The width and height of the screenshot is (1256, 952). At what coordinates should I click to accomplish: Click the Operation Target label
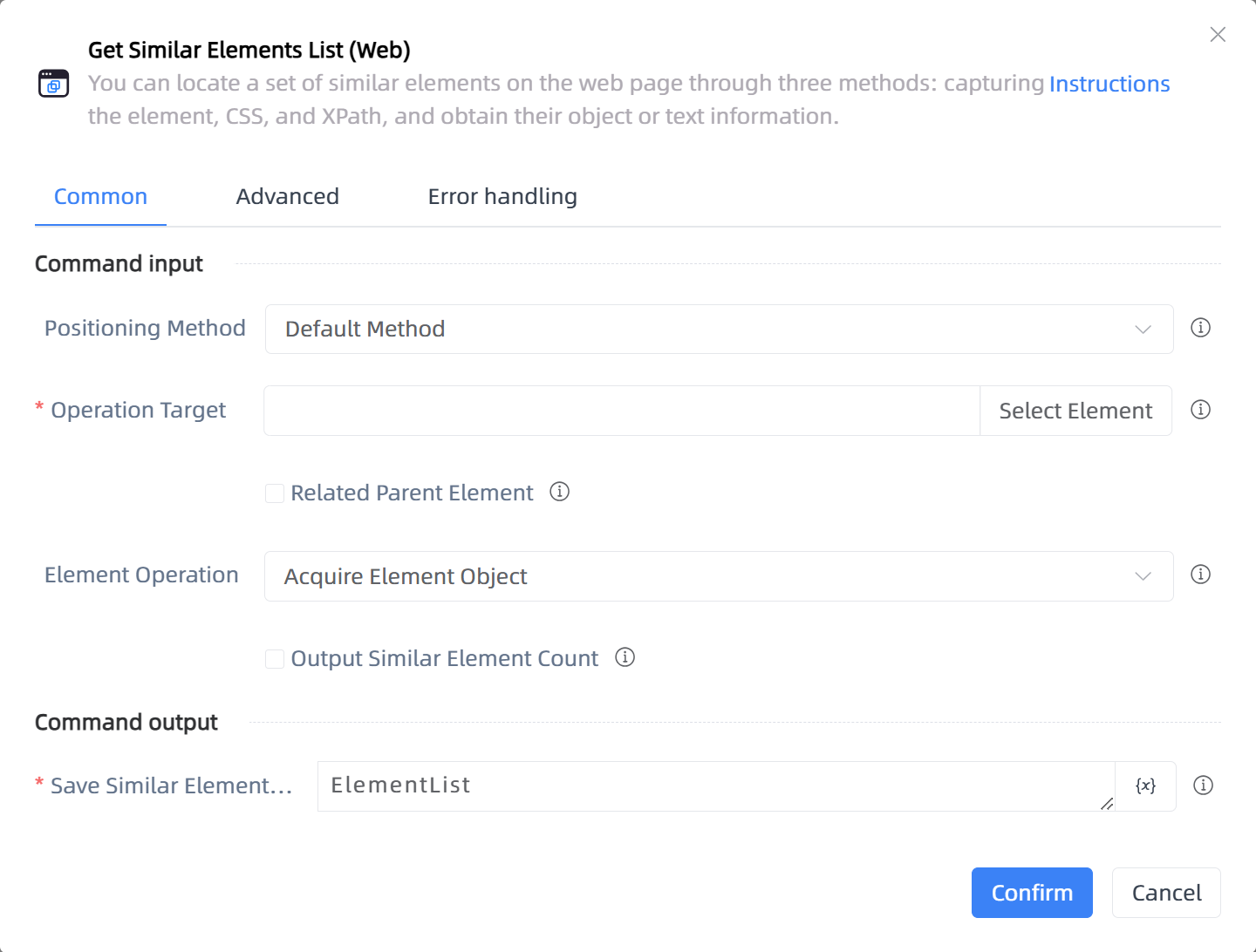(138, 411)
